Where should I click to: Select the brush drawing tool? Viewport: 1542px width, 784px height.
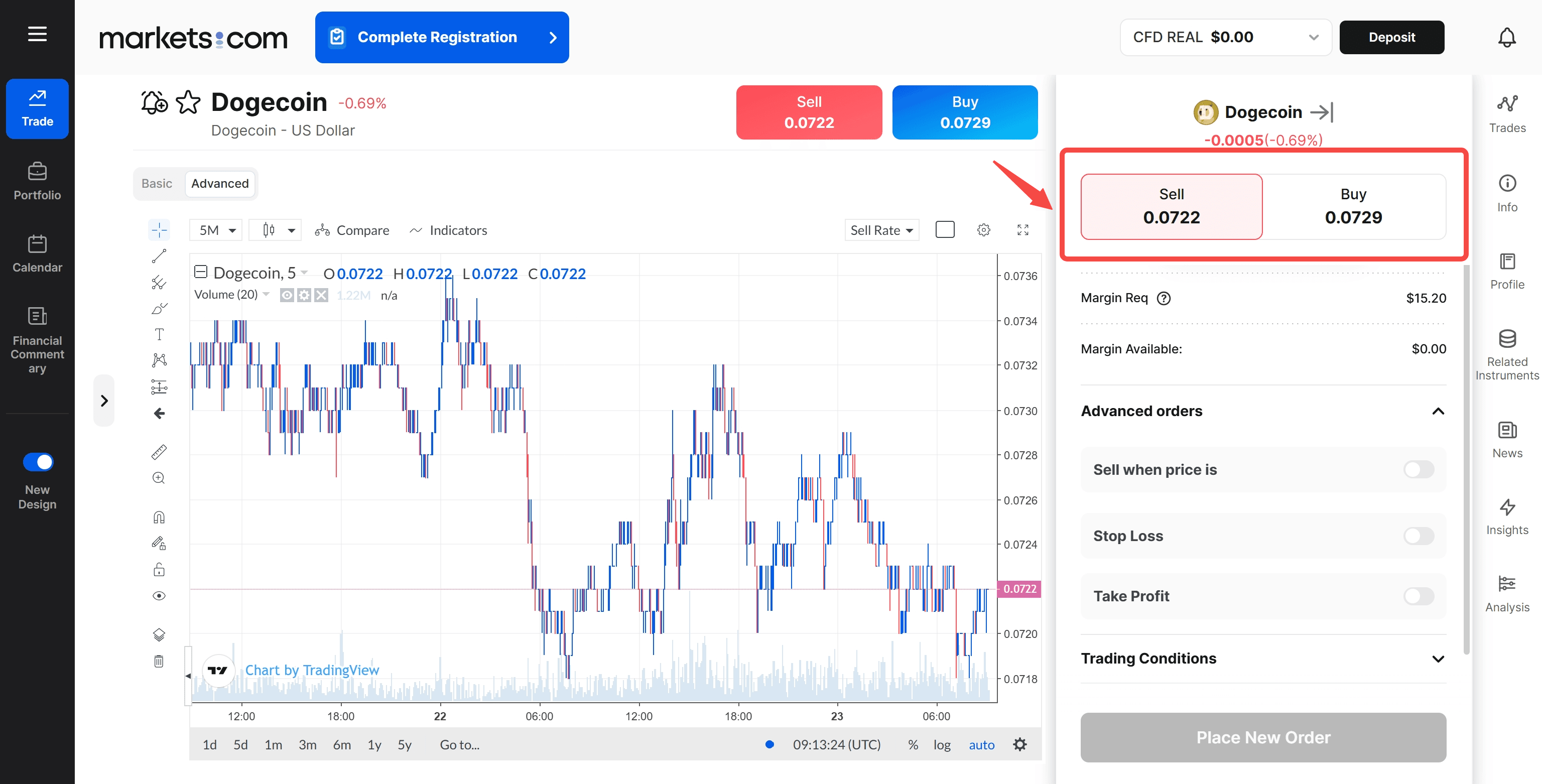pos(159,308)
